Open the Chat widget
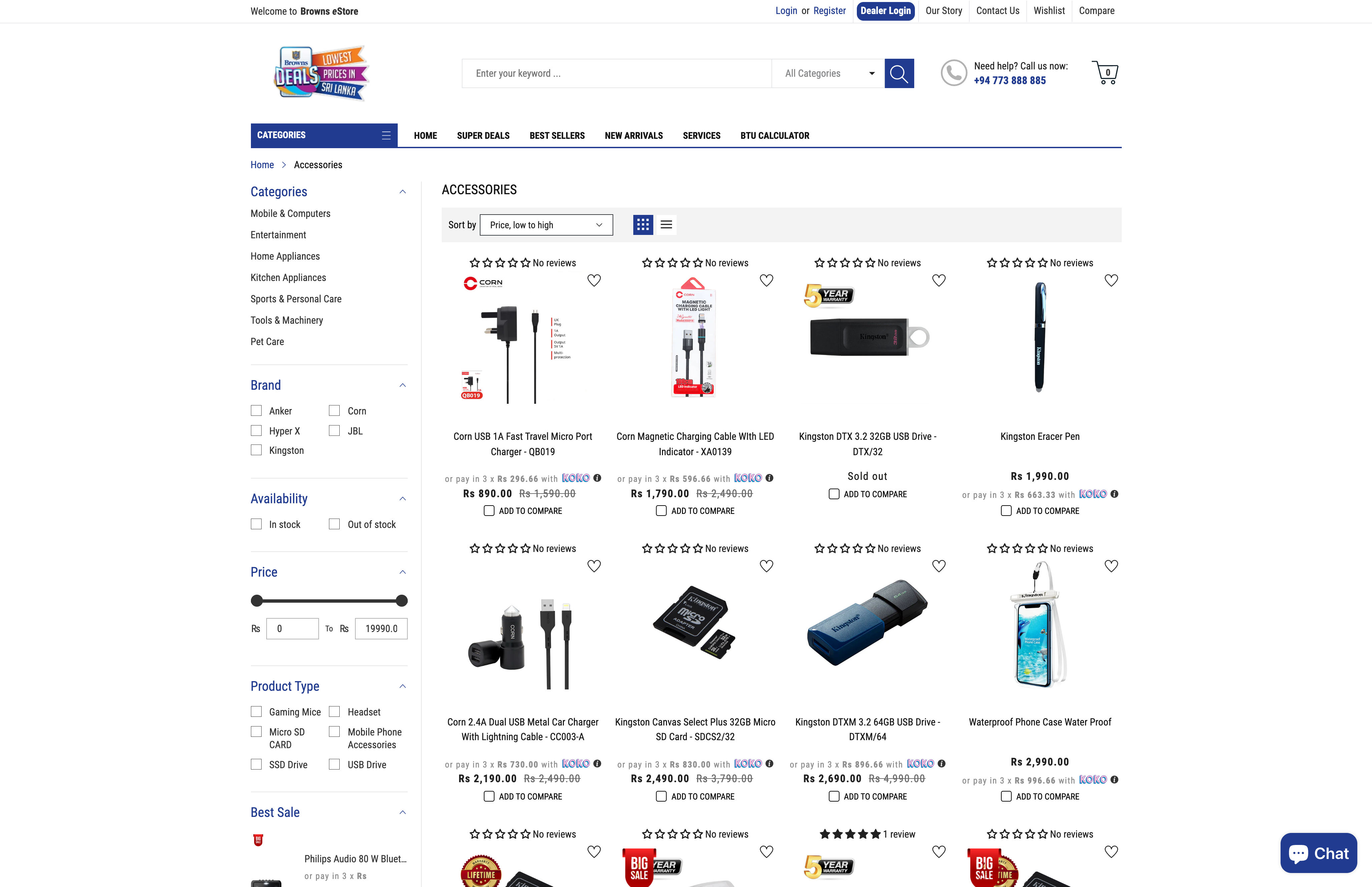1372x887 pixels. coord(1319,853)
